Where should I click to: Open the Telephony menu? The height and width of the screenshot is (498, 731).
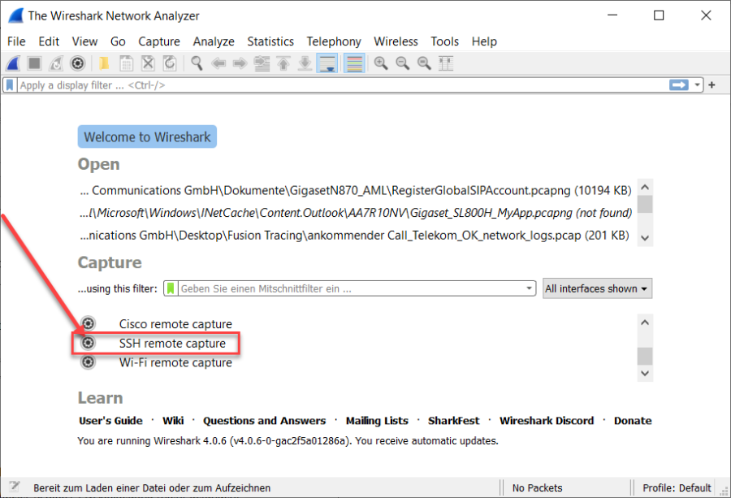click(x=334, y=42)
